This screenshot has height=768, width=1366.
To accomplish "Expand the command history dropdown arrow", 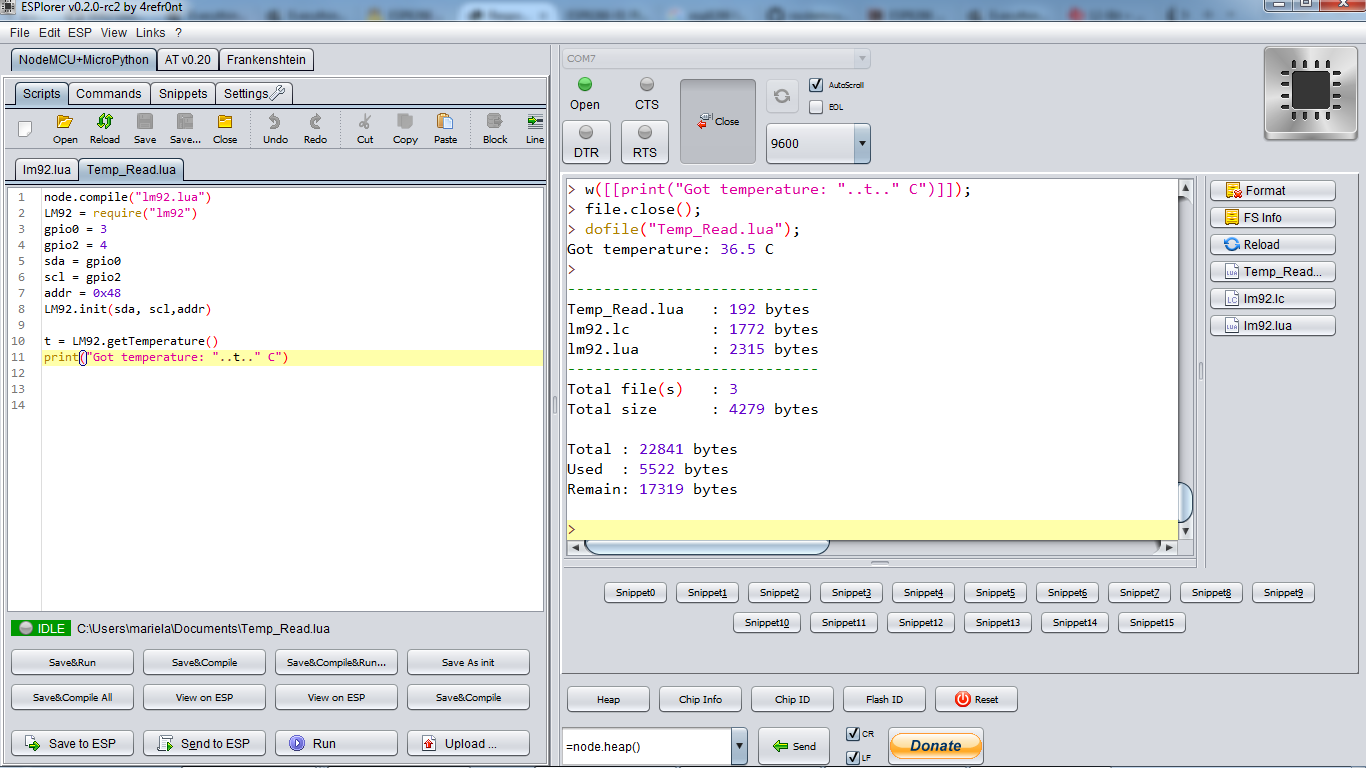I will (x=740, y=746).
